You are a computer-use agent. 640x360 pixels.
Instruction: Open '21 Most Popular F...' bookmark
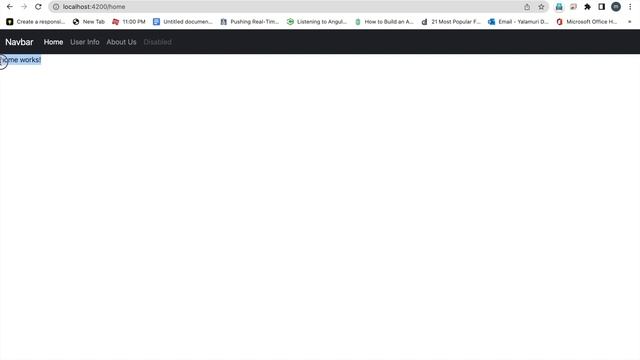click(451, 22)
